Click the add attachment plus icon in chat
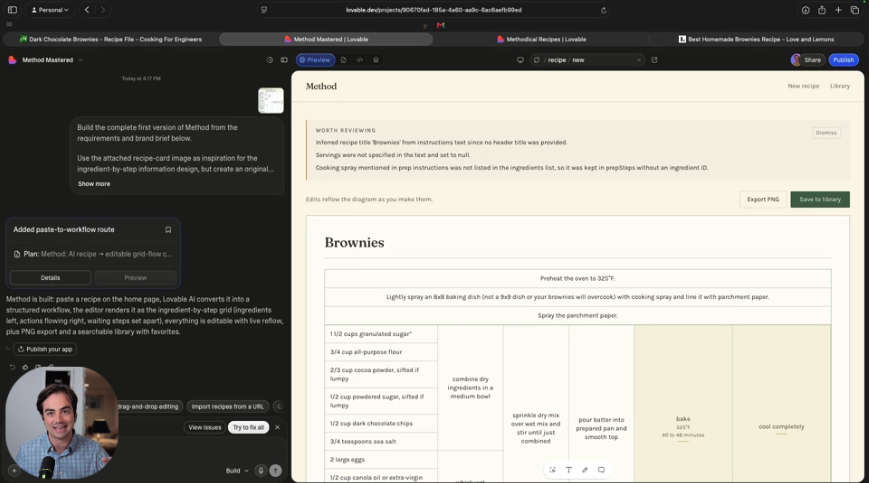Screen dimensions: 869x483 pos(14,471)
